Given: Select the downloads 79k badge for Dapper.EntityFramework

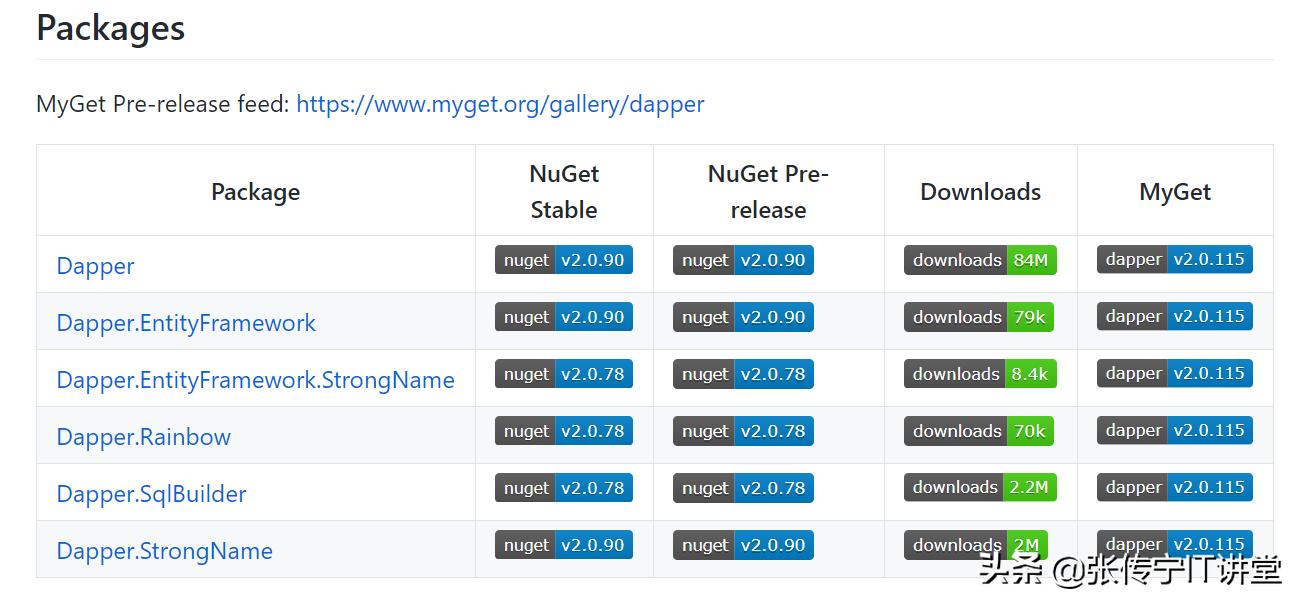Looking at the screenshot, I should pyautogui.click(x=980, y=316).
